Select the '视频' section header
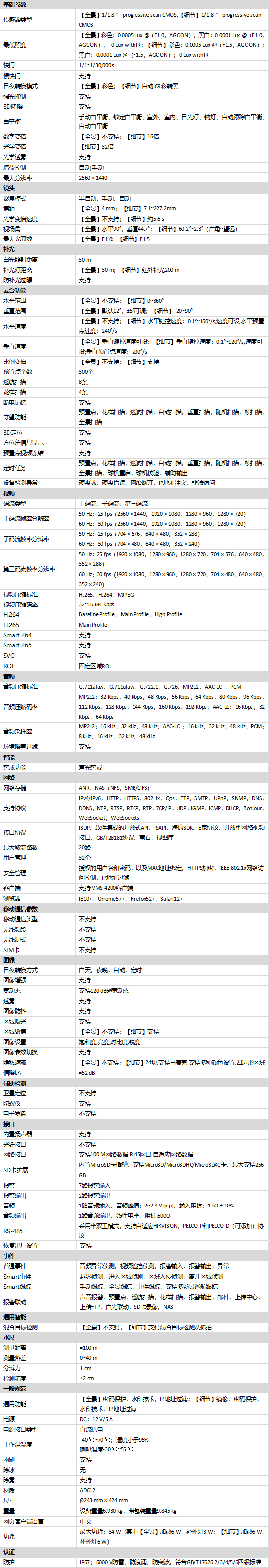 pos(9,493)
